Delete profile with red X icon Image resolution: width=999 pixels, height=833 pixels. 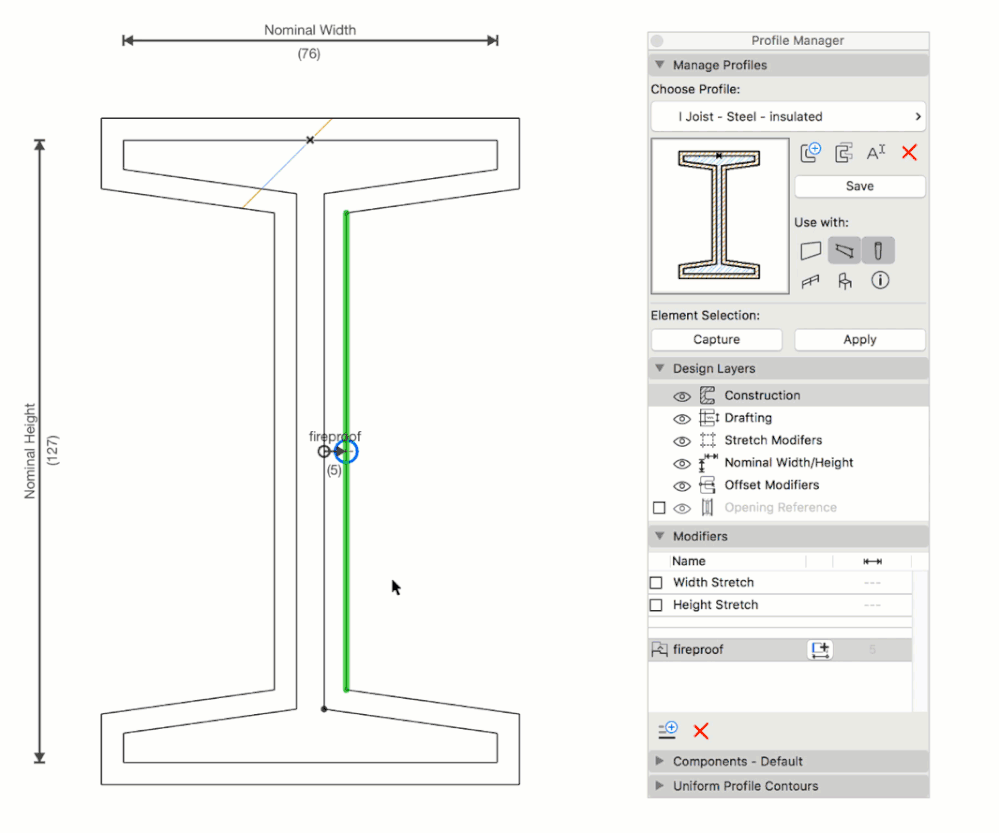point(909,152)
